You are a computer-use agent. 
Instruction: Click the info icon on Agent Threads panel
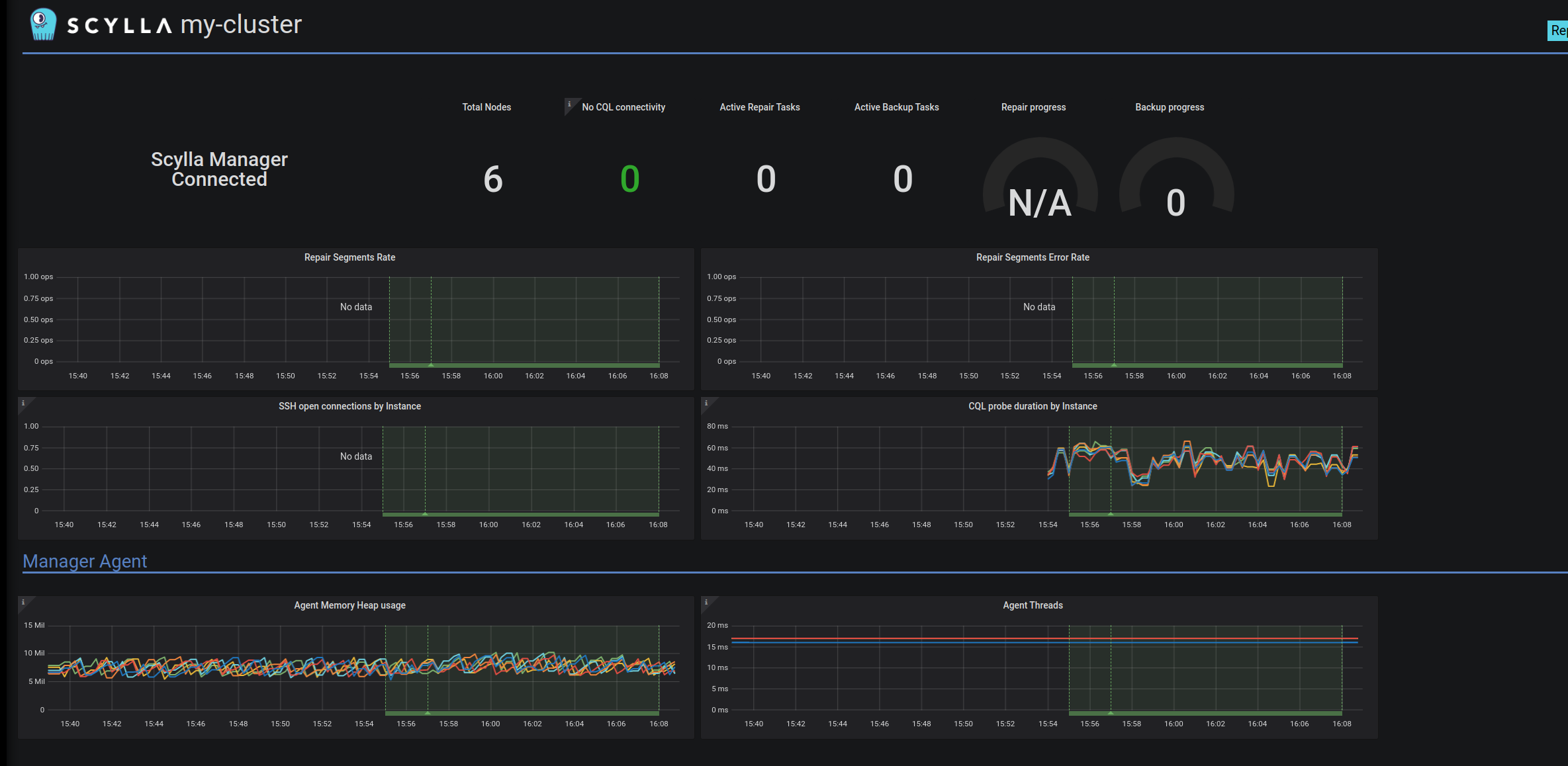tap(706, 601)
